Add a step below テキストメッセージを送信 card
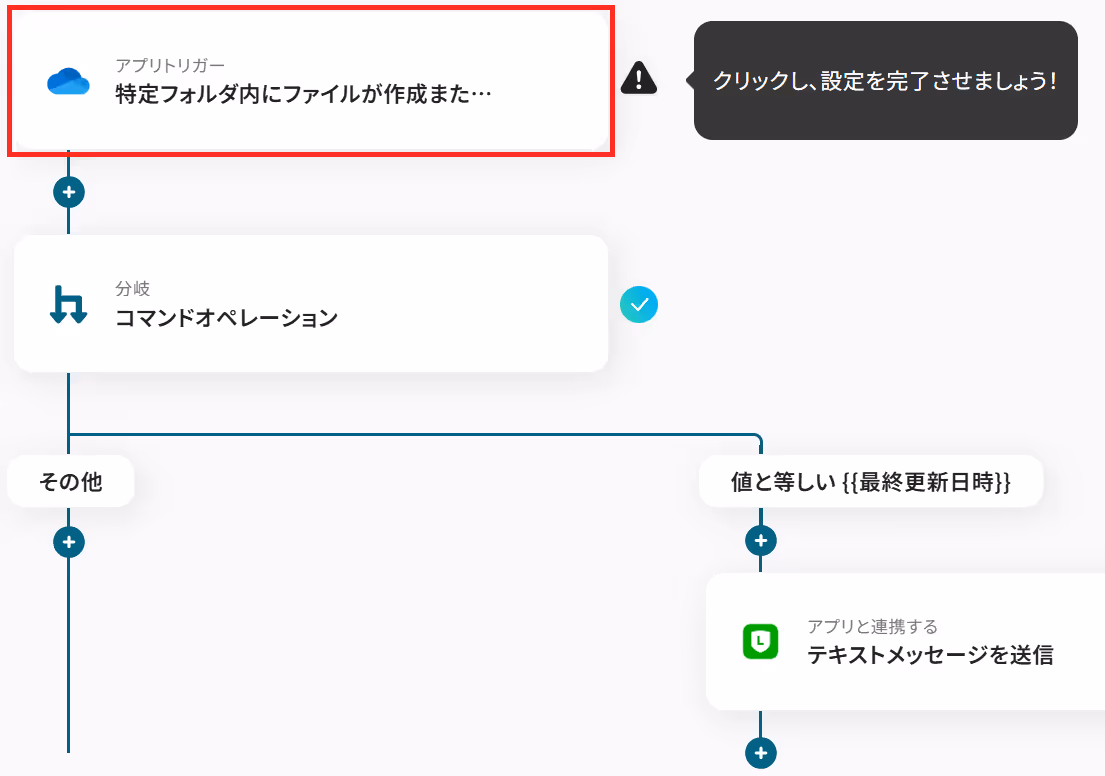 click(x=760, y=753)
